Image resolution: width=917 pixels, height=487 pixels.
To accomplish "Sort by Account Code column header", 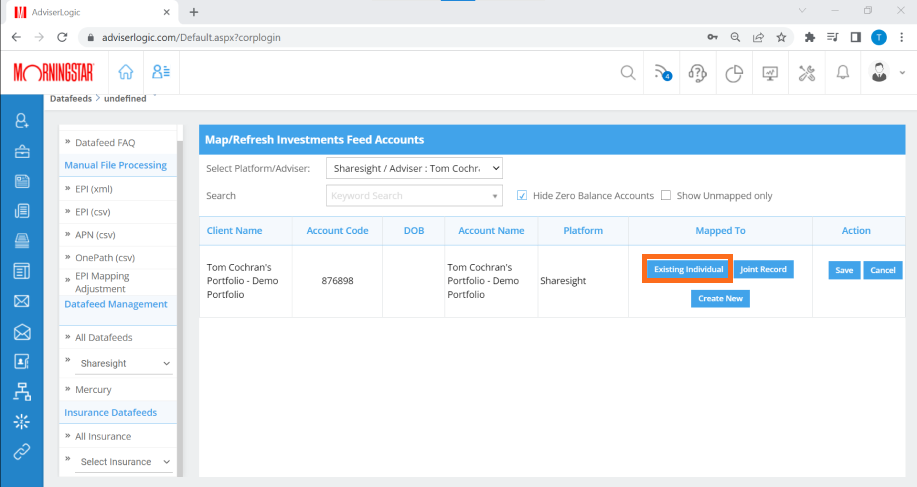I will point(337,230).
